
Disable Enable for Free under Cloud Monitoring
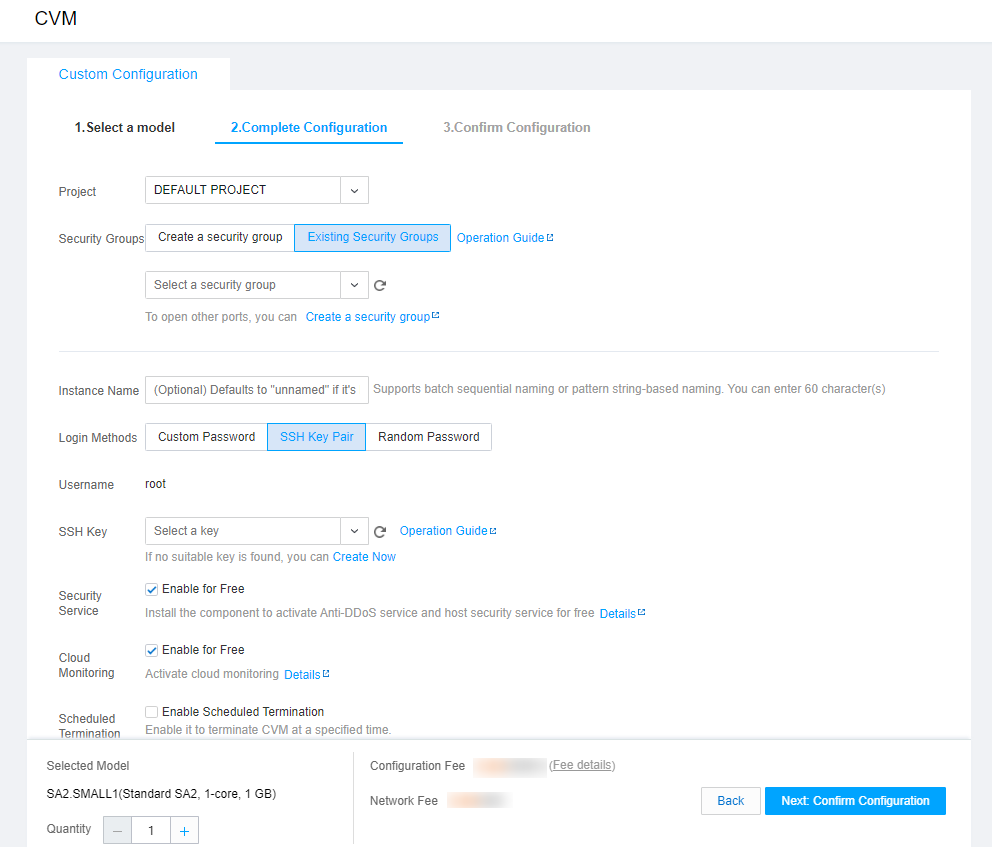pos(151,650)
